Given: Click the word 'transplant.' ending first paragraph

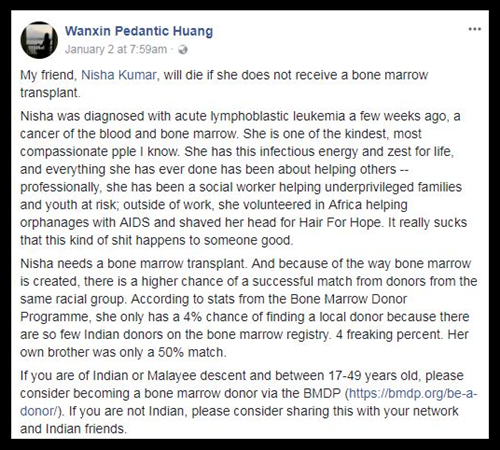Looking at the screenshot, I should (x=50, y=93).
